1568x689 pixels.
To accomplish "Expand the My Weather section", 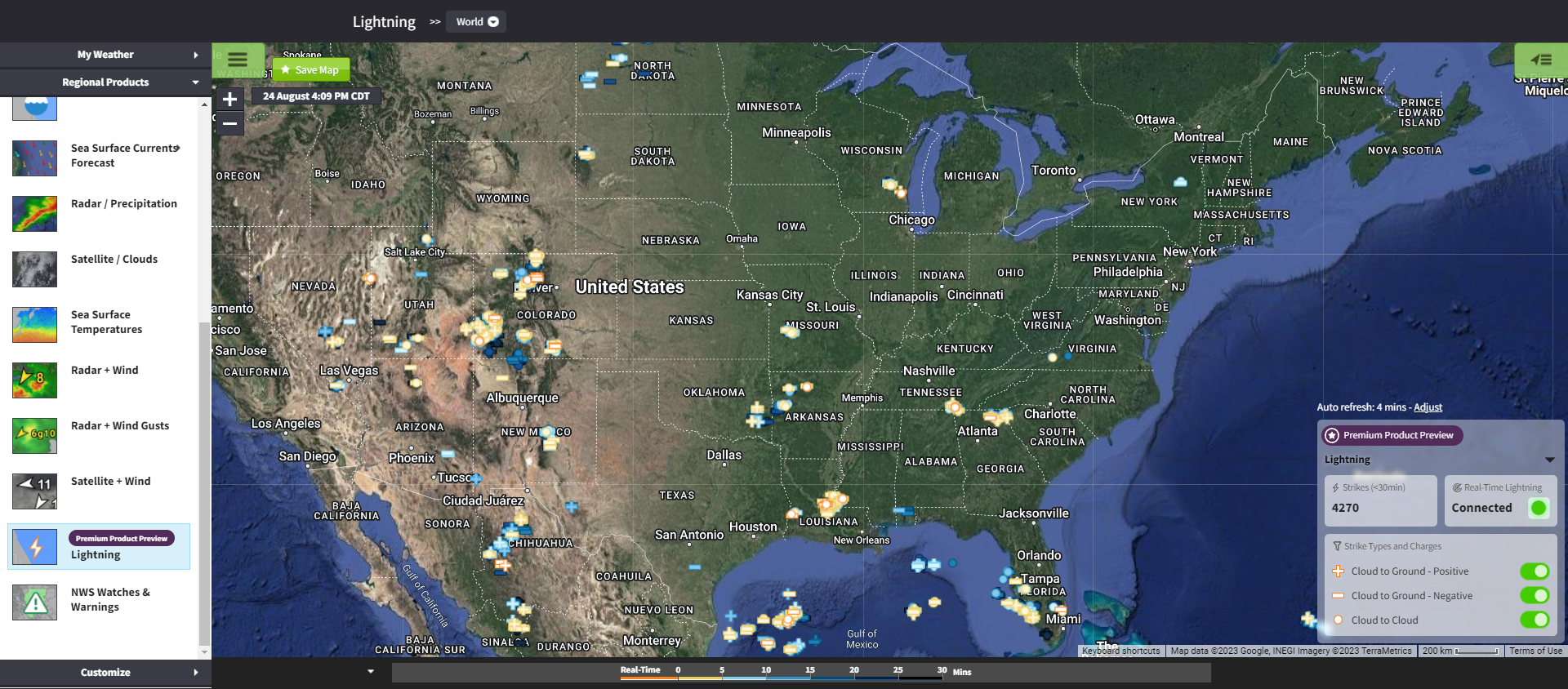I will (x=105, y=55).
